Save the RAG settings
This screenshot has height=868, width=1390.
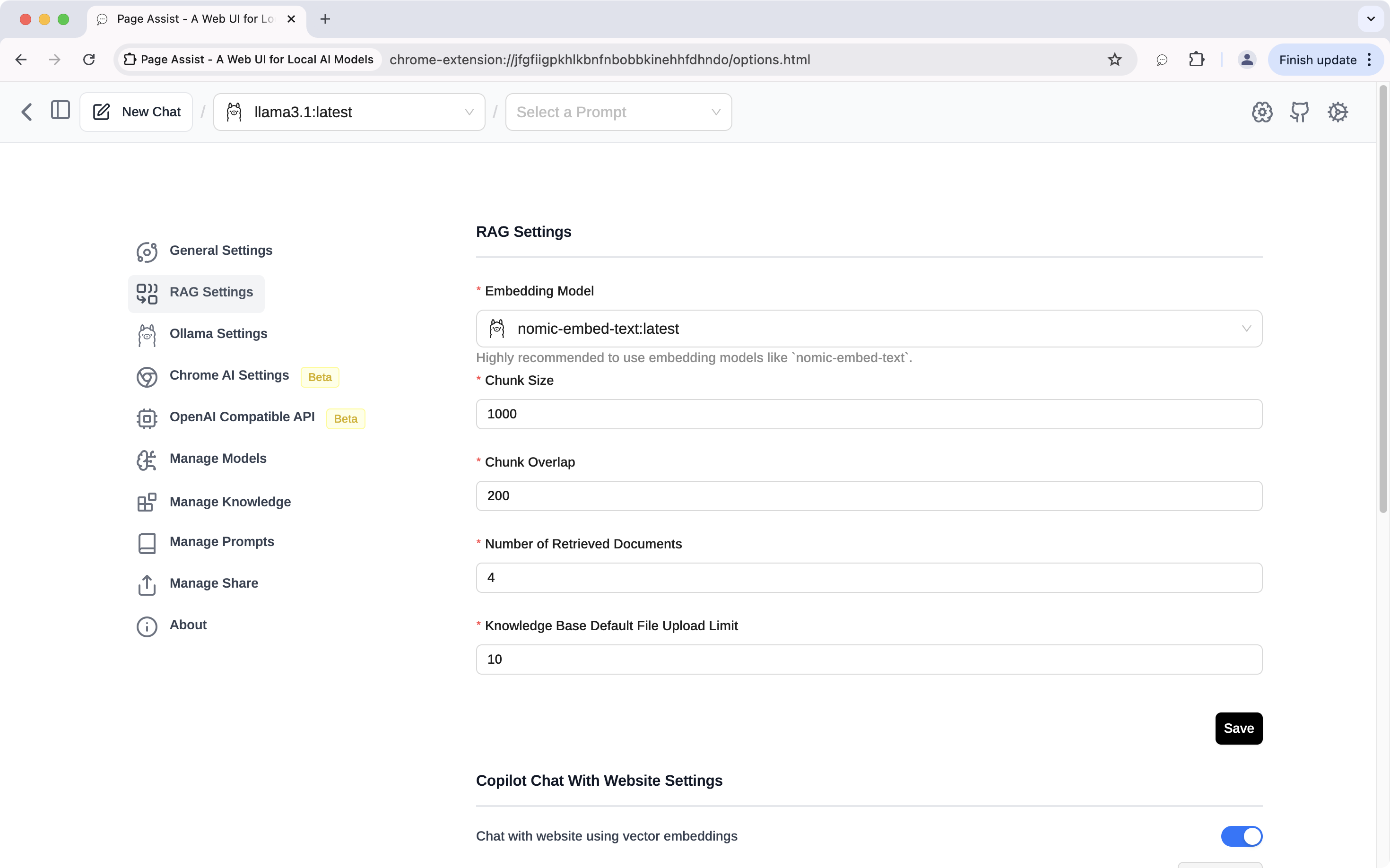tap(1238, 728)
